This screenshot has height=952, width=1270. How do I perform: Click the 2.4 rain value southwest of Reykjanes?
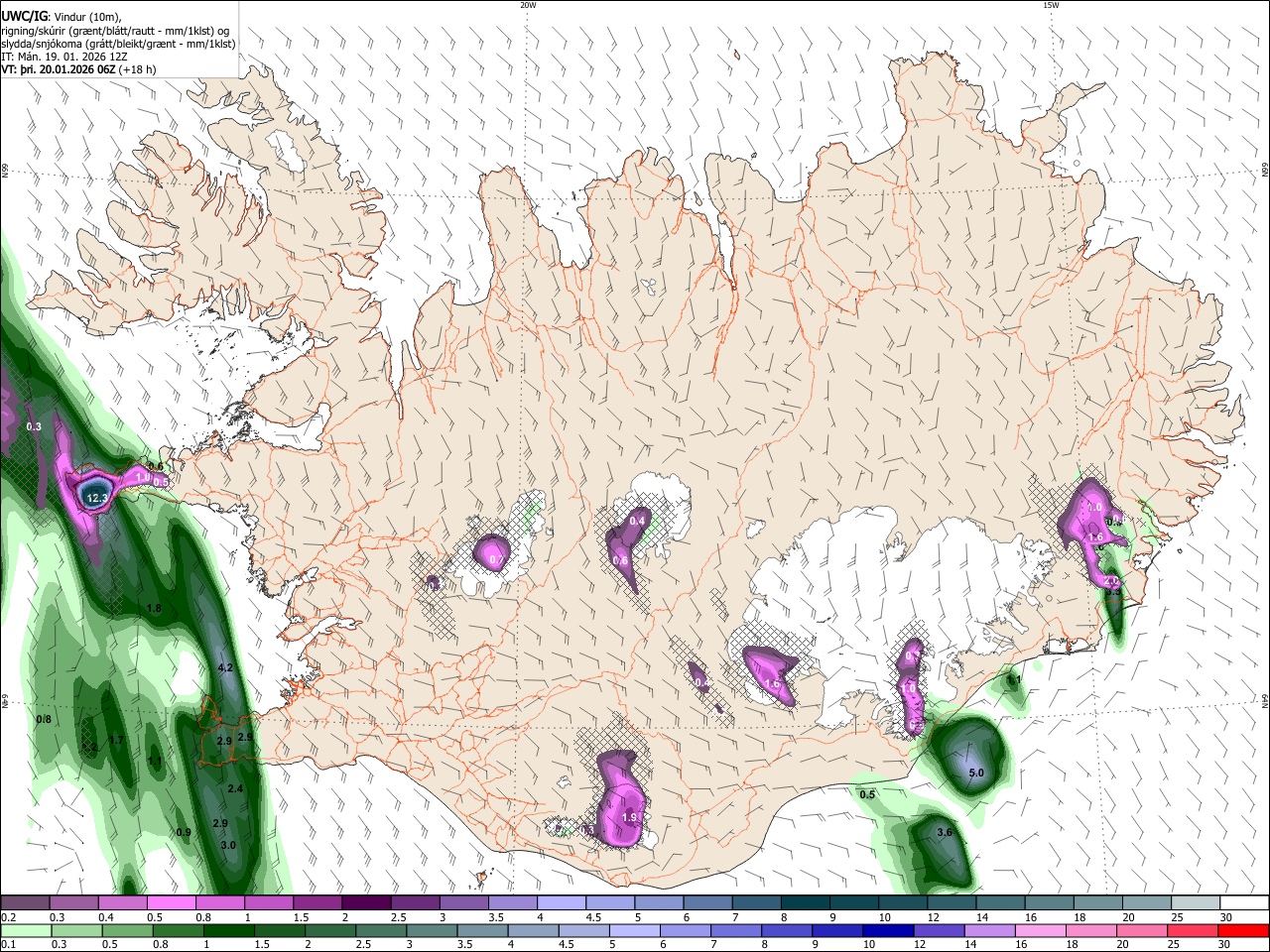(235, 788)
